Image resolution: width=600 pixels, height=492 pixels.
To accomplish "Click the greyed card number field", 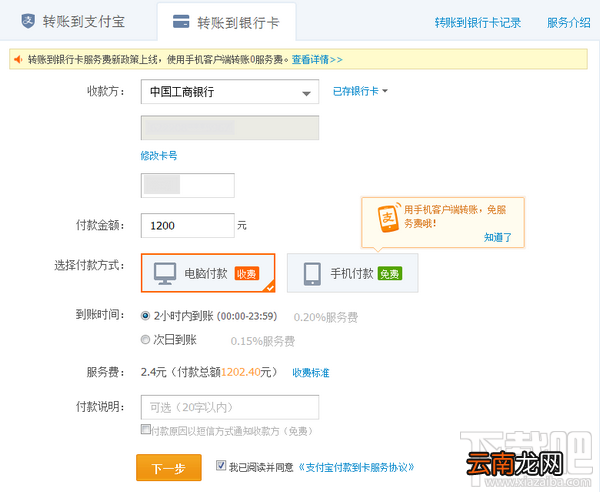I will coord(230,128).
